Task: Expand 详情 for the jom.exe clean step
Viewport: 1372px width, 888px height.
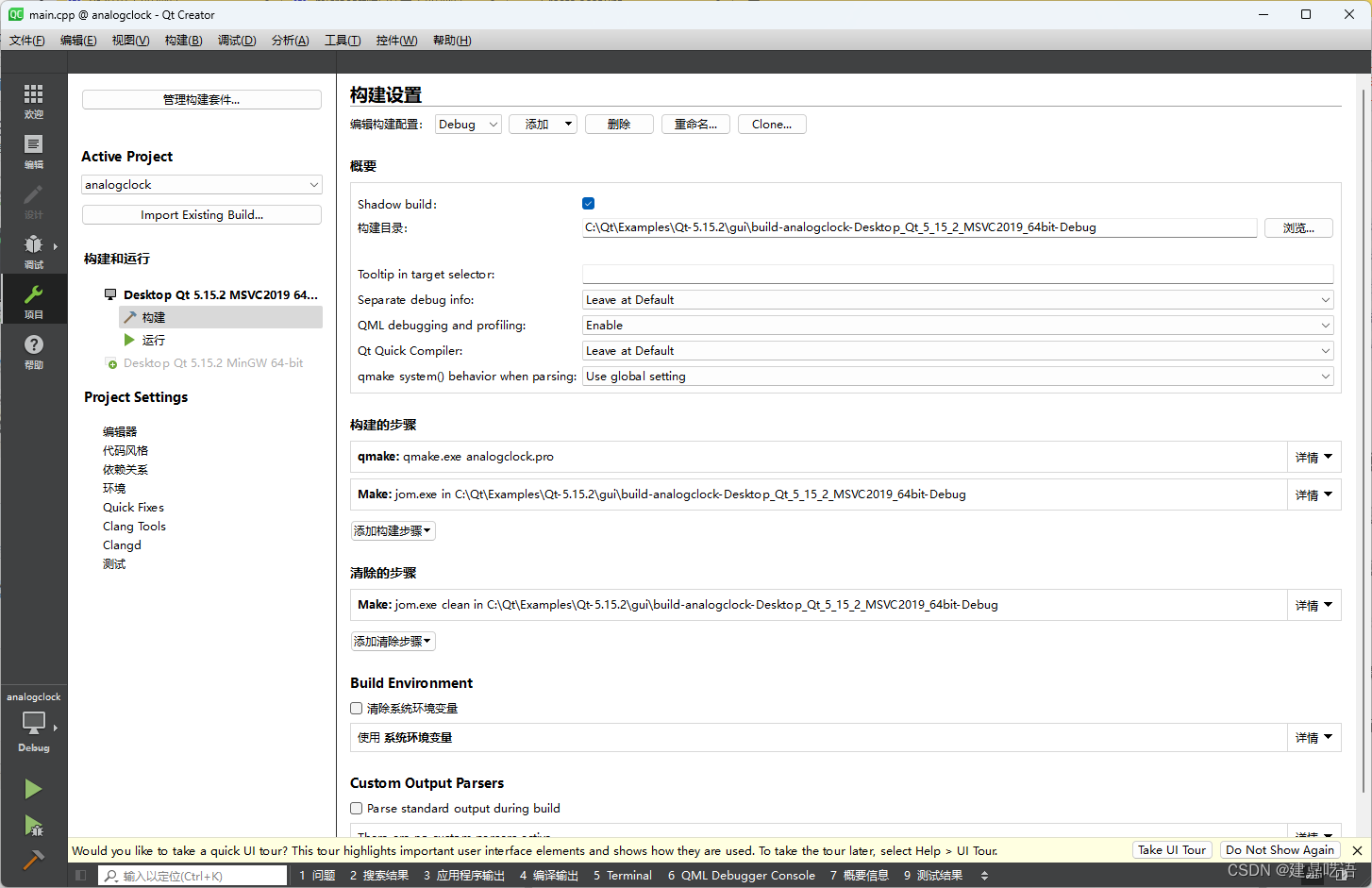Action: tap(1313, 605)
